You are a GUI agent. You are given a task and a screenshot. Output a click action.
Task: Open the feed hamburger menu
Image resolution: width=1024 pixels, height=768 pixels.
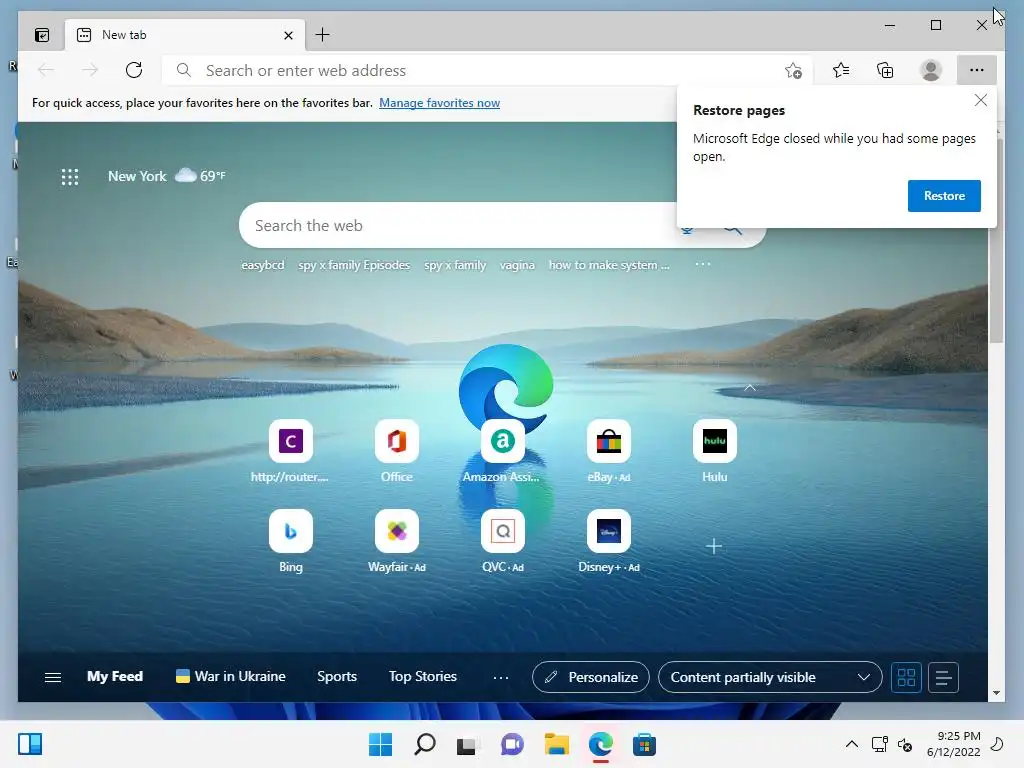(53, 677)
